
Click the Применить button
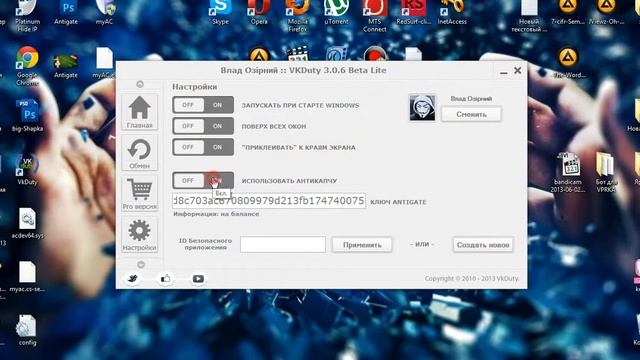pos(362,245)
